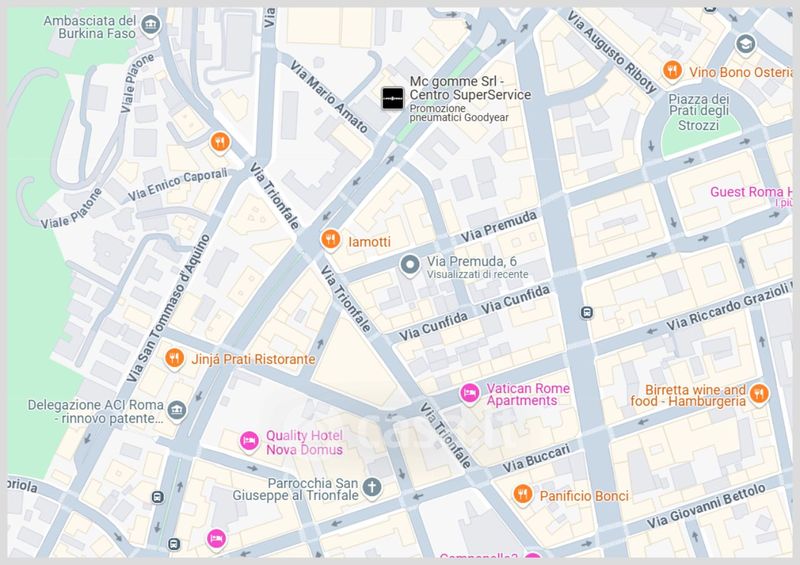Image resolution: width=800 pixels, height=565 pixels.
Task: Click the Birretta wine and food icon
Action: pyautogui.click(x=759, y=394)
